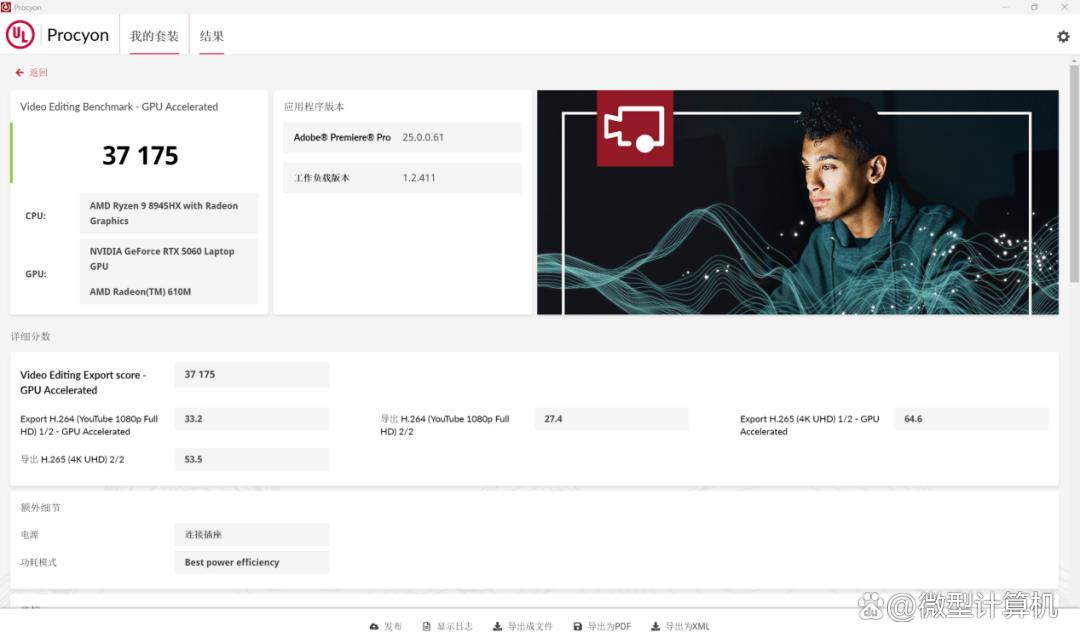Image resolution: width=1080 pixels, height=644 pixels.
Task: Click the 导出为PDF button label
Action: [x=609, y=627]
